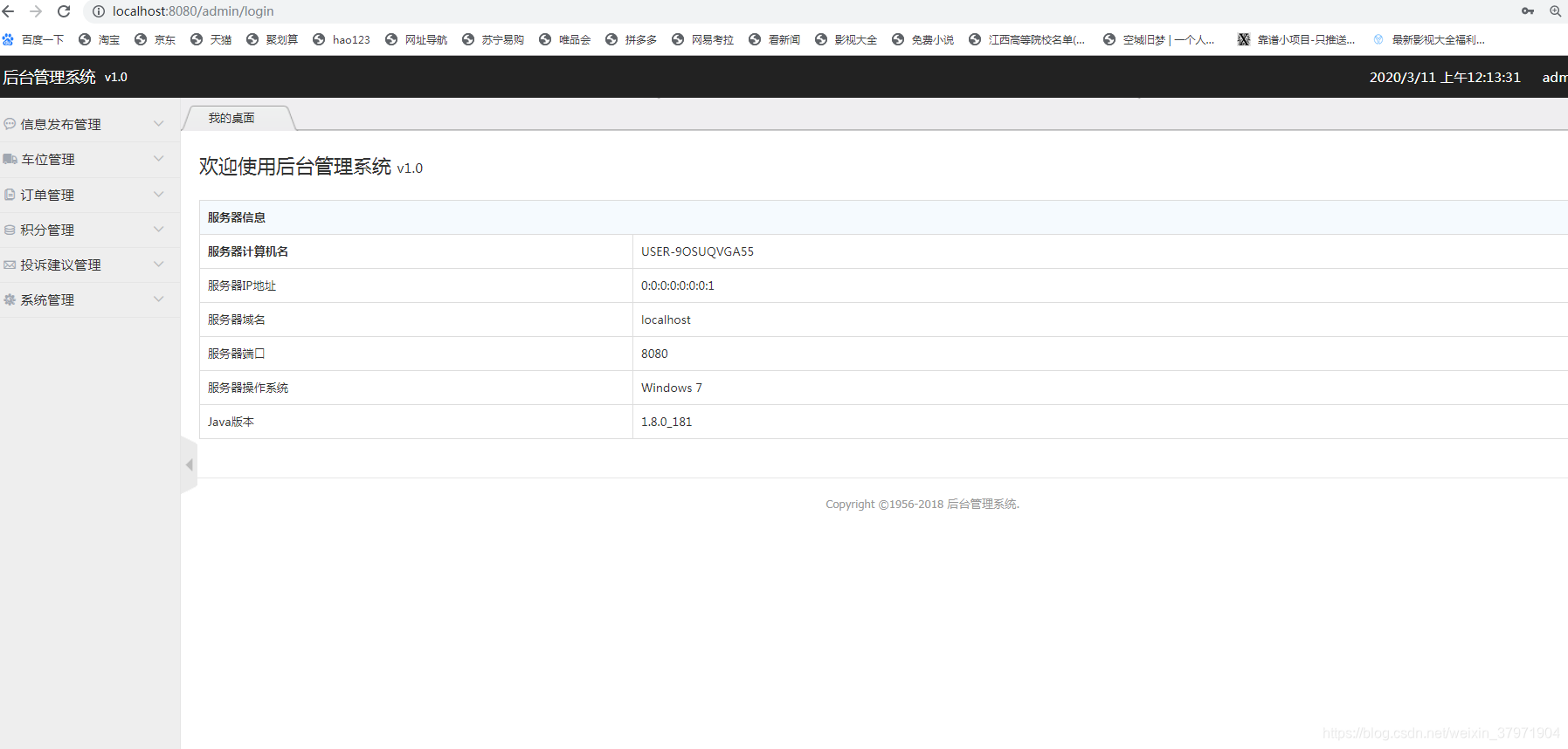Click the 2020/3/11 date-time display
The image size is (1568, 749).
coord(1445,77)
